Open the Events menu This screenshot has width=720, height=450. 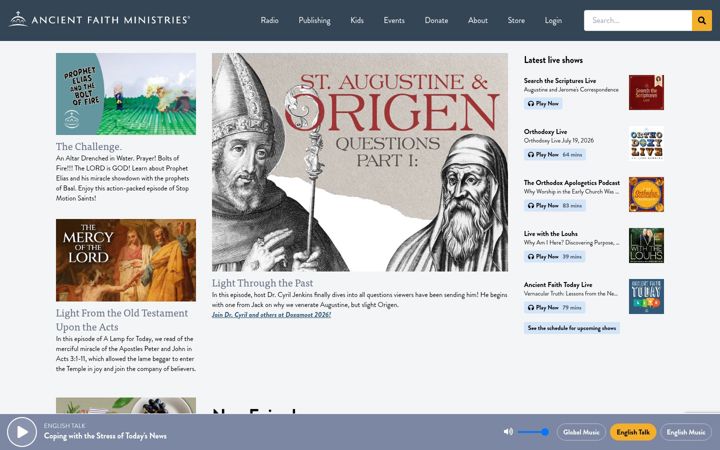[394, 20]
